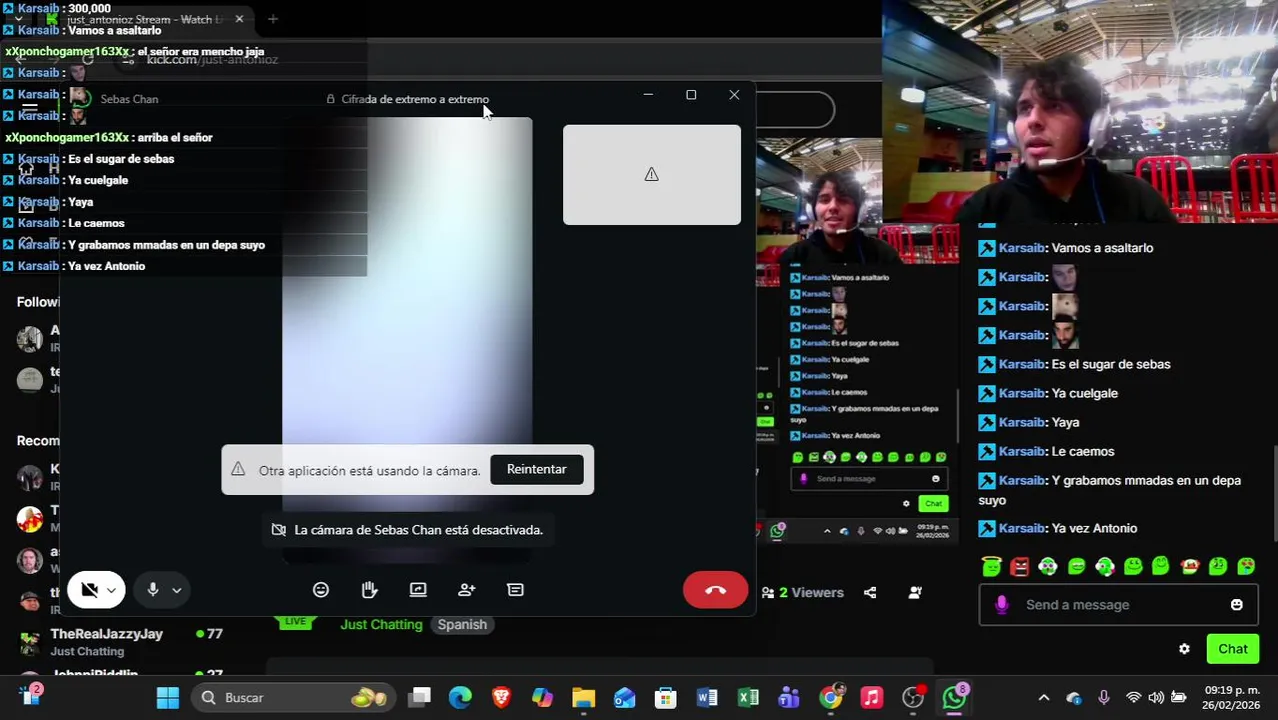Open the emoji picker in chat input

(x=1237, y=605)
